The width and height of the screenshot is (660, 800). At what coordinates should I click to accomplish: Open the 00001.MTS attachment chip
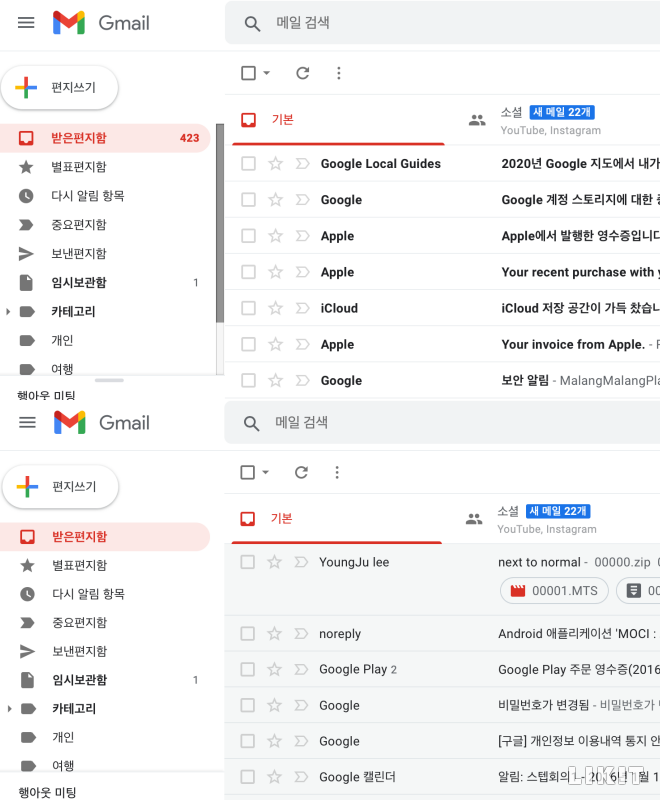(x=554, y=591)
